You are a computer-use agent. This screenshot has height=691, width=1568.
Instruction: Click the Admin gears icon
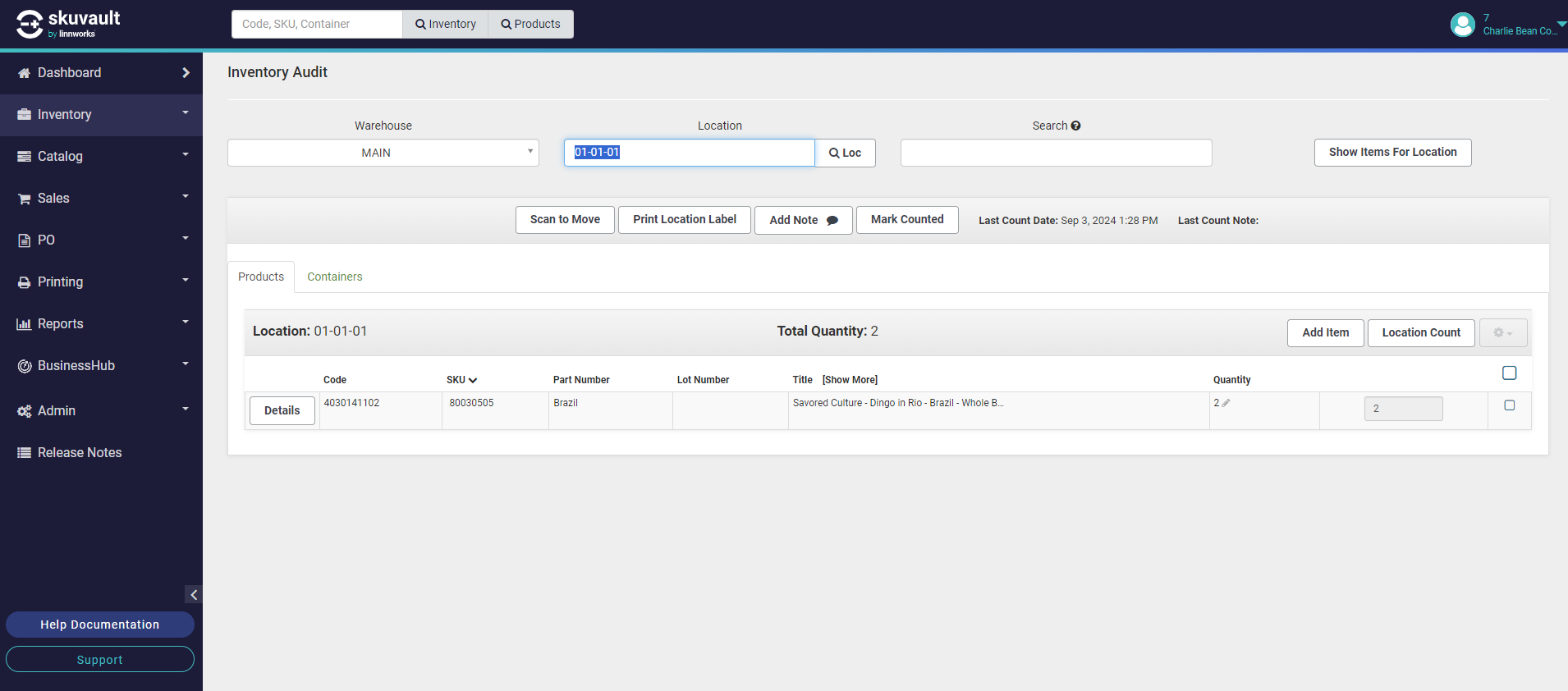pyautogui.click(x=24, y=411)
